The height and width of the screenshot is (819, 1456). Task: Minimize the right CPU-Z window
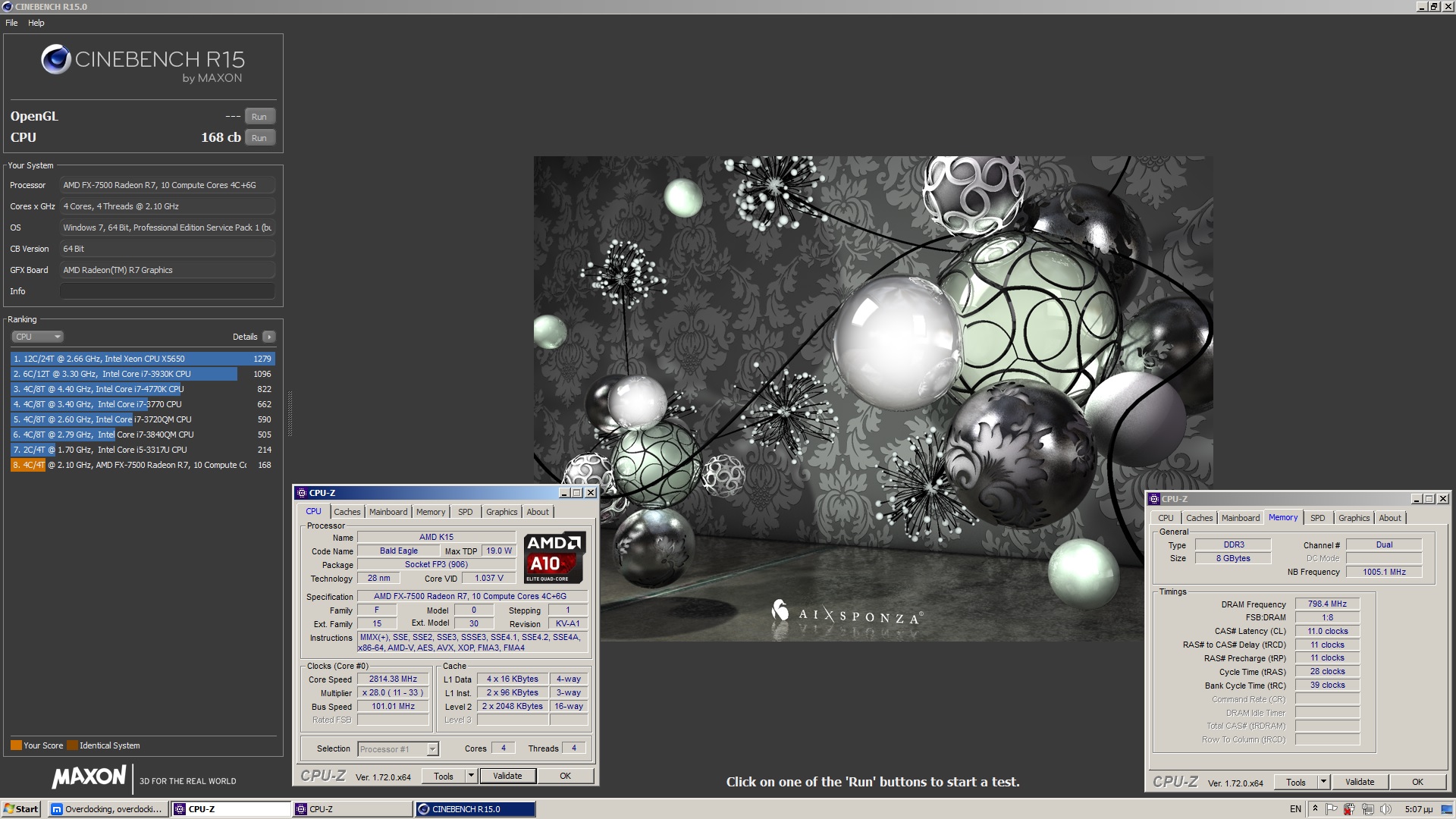click(x=1416, y=499)
